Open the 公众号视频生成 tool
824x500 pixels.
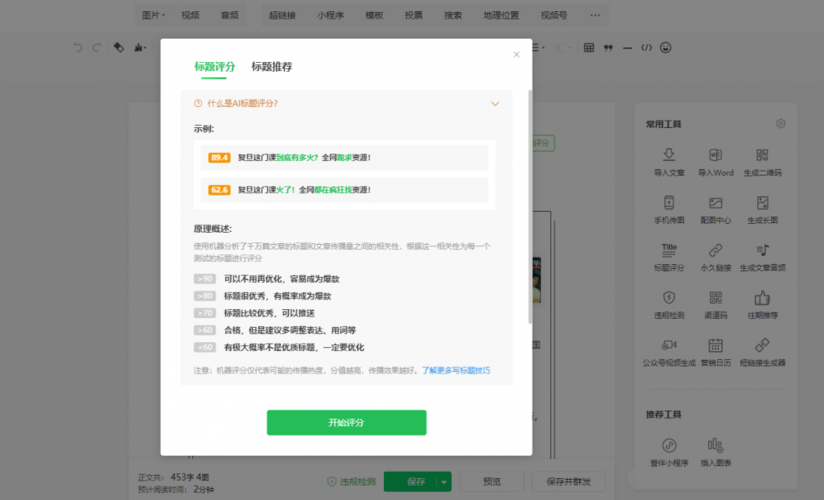pyautogui.click(x=668, y=352)
